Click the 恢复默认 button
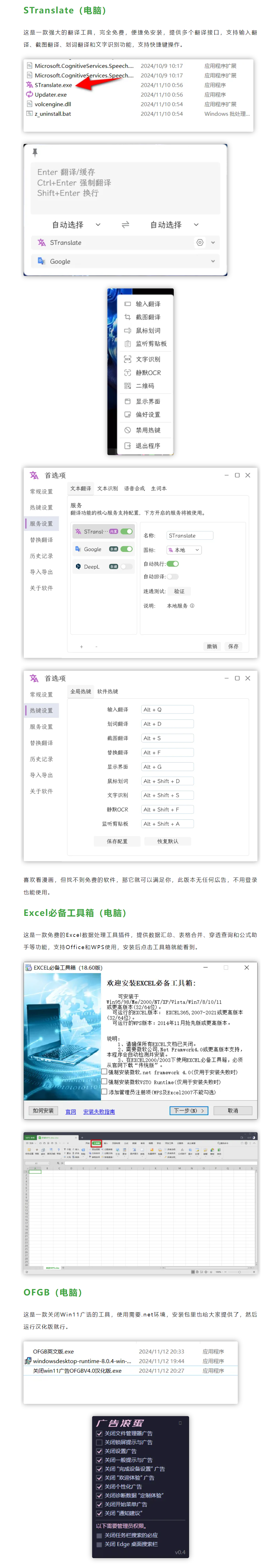The width and height of the screenshot is (267, 1568). tap(167, 841)
